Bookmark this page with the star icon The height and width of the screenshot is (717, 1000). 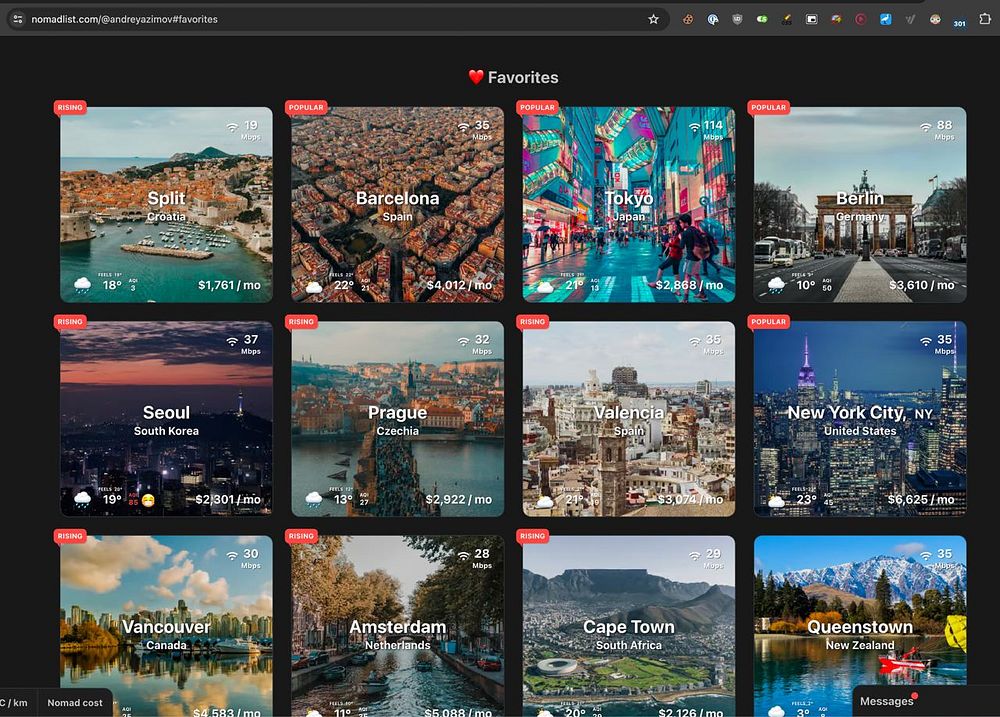(654, 19)
